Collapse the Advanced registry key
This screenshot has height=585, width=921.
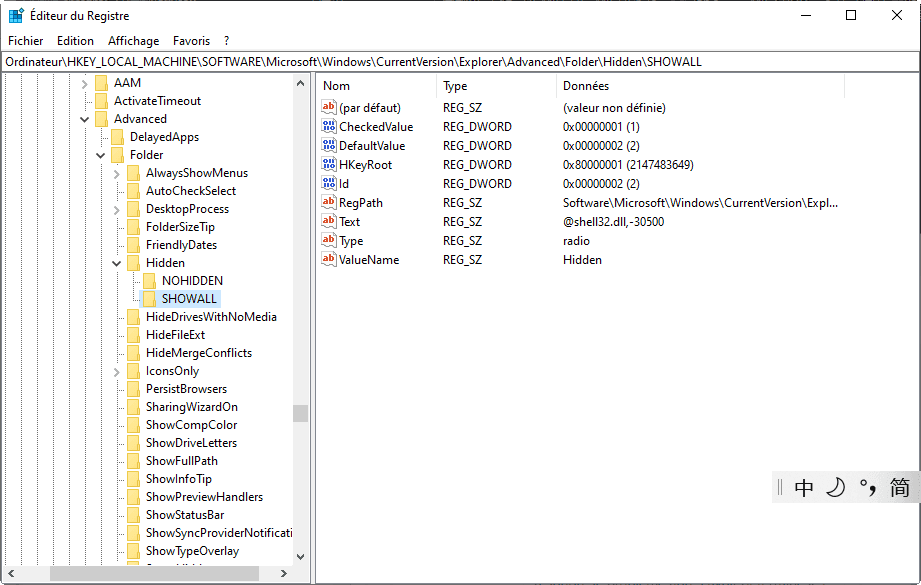(x=85, y=119)
